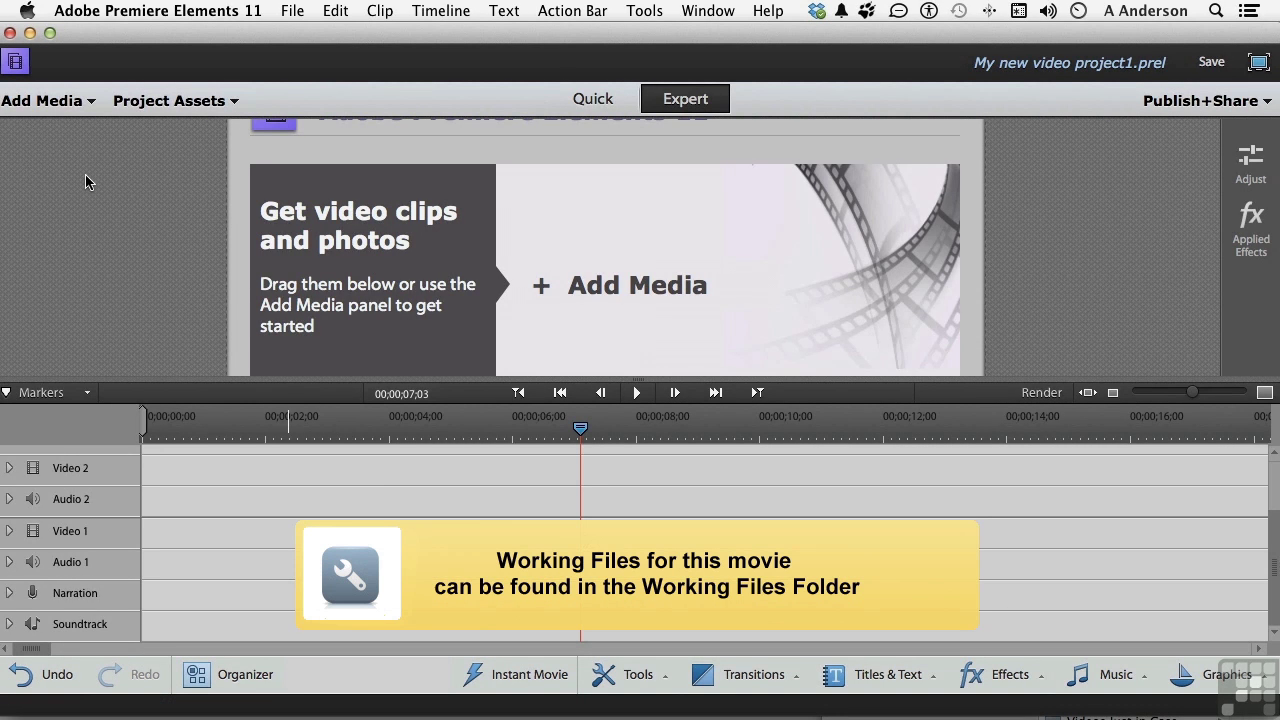Open the Text menu
The image size is (1280, 720).
(x=504, y=11)
